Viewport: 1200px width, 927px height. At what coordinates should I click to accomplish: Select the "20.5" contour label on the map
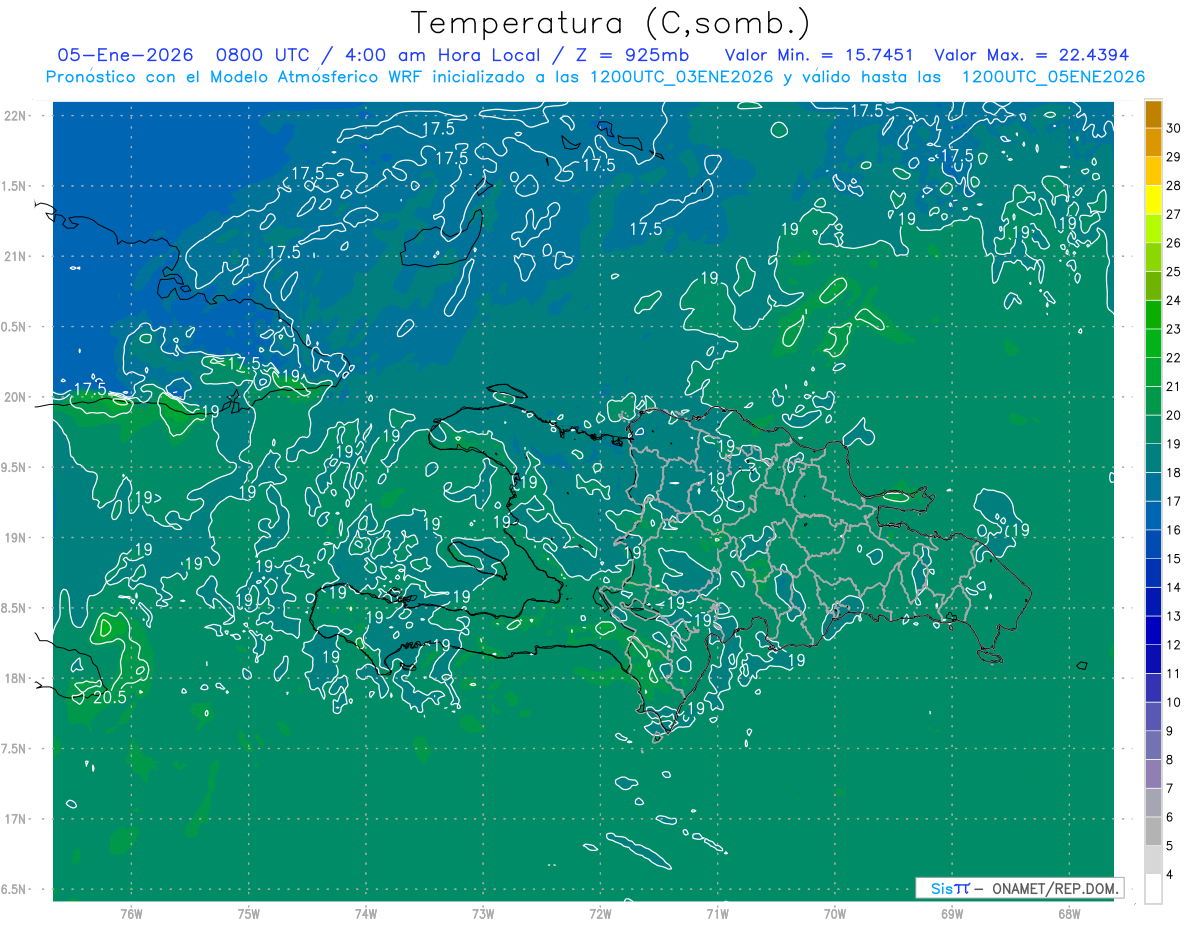click(x=110, y=697)
